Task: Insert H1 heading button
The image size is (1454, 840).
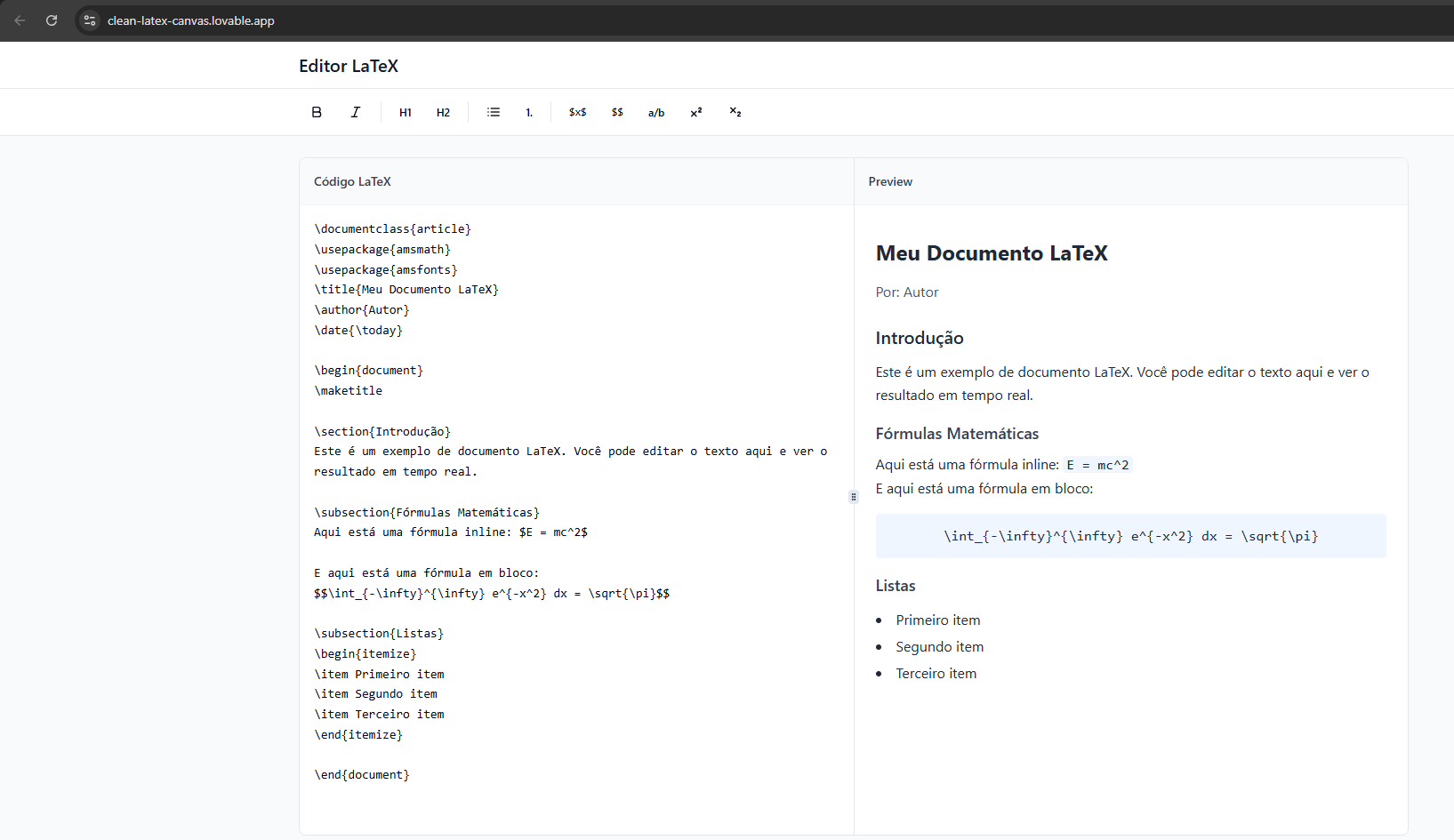Action: pos(406,112)
